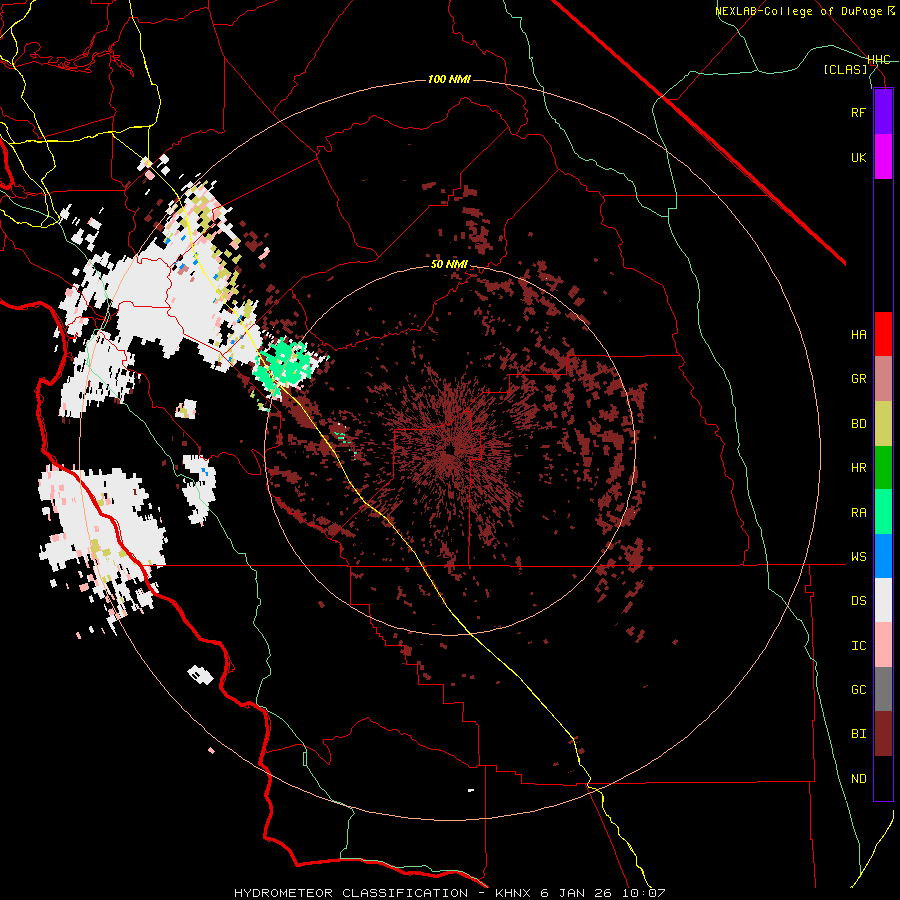Click the 'HHC' label above the legend
The image size is (900, 900).
pyautogui.click(x=878, y=60)
